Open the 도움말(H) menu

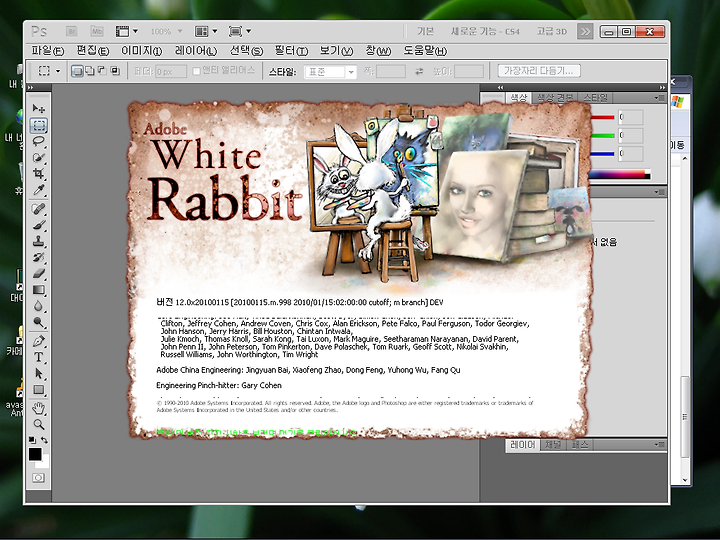(x=425, y=51)
